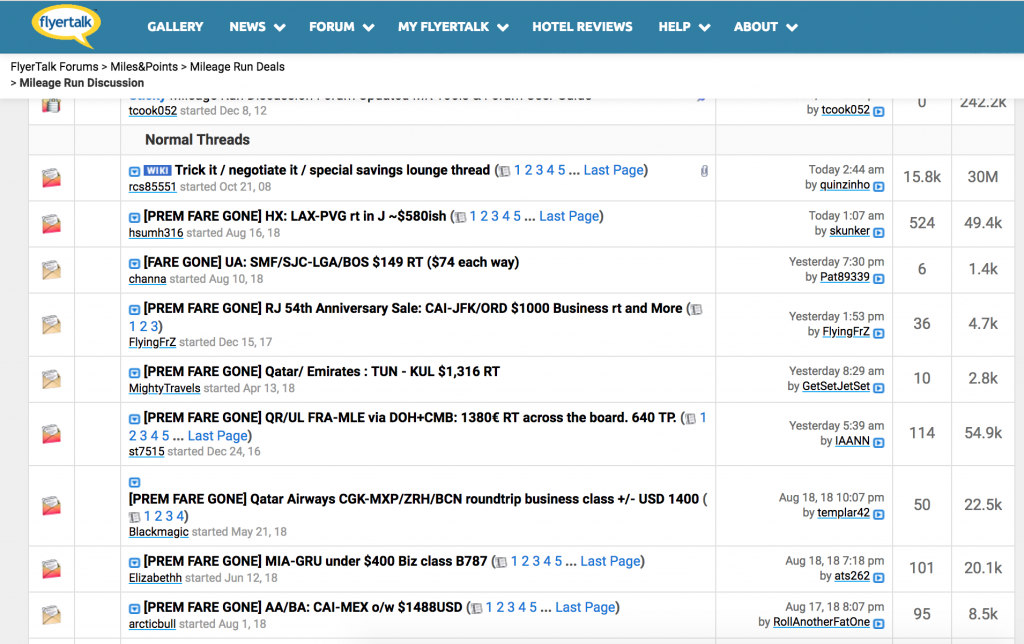Go to last post icon next to IAANN
The width and height of the screenshot is (1024, 644).
879,443
